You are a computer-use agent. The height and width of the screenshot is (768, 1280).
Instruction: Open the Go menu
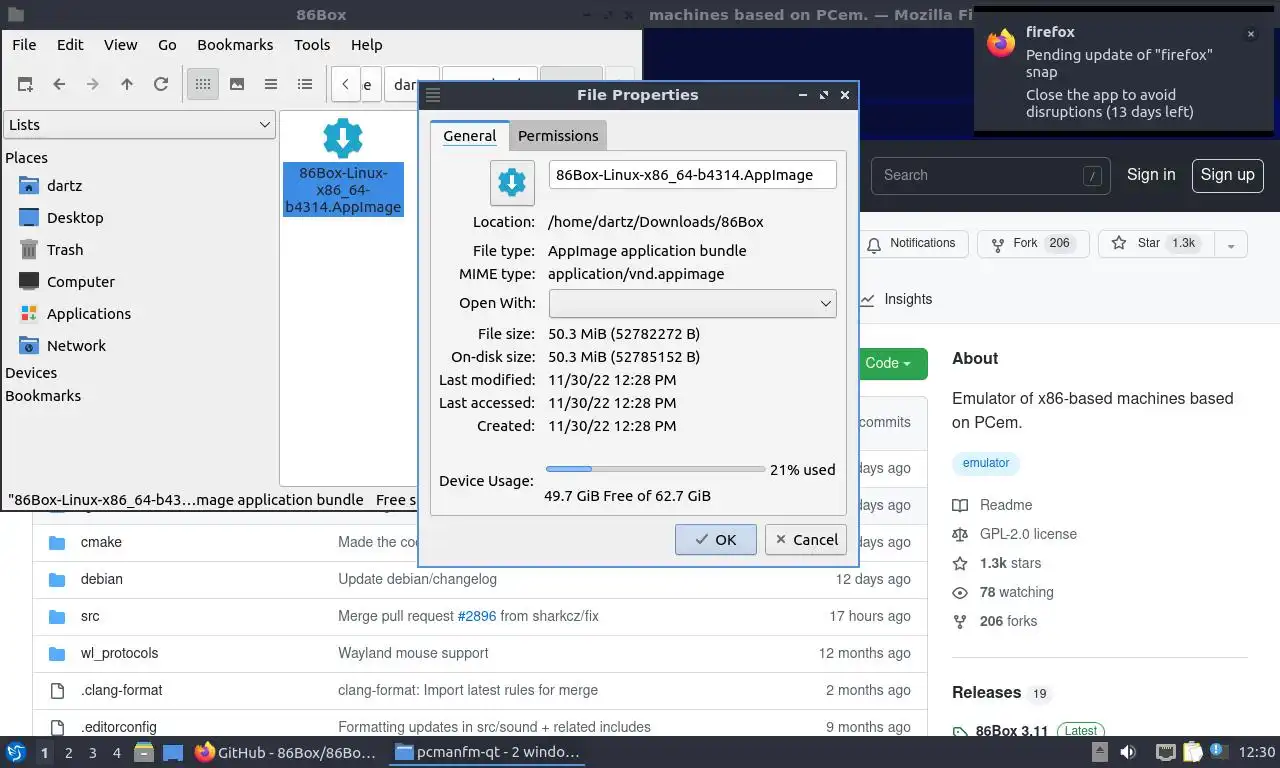coord(167,44)
